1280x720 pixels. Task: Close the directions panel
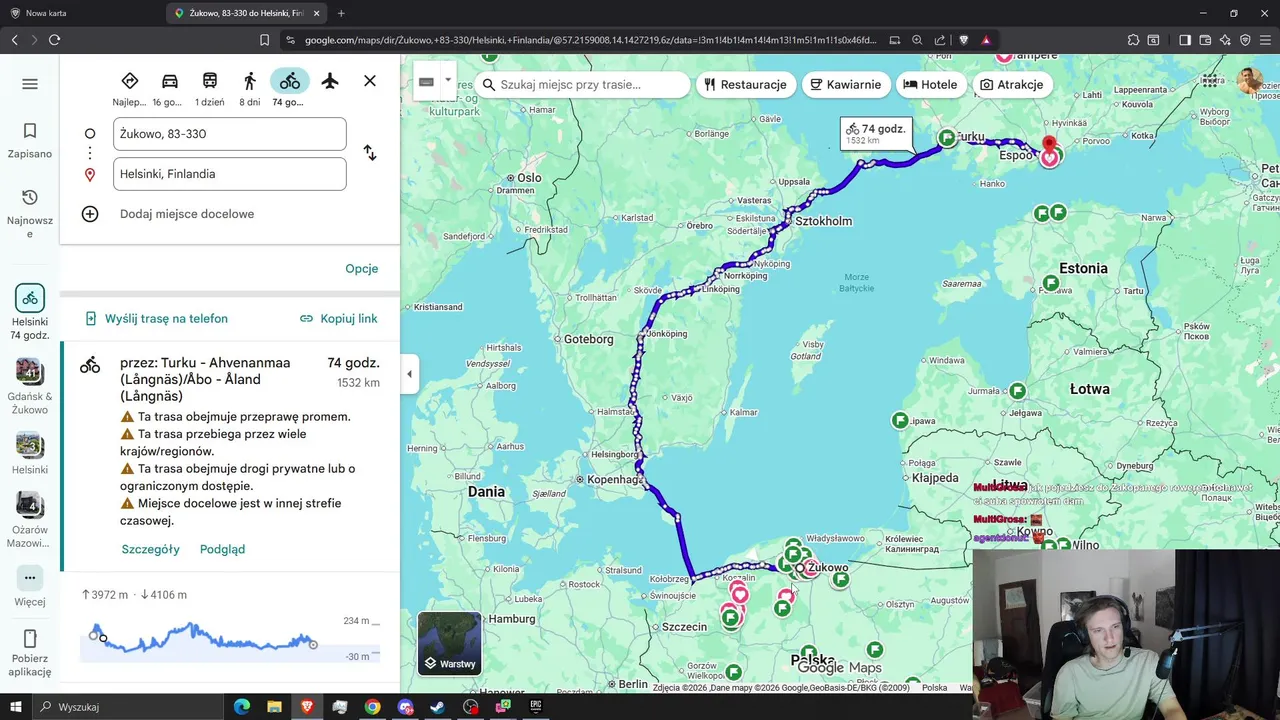coord(370,81)
